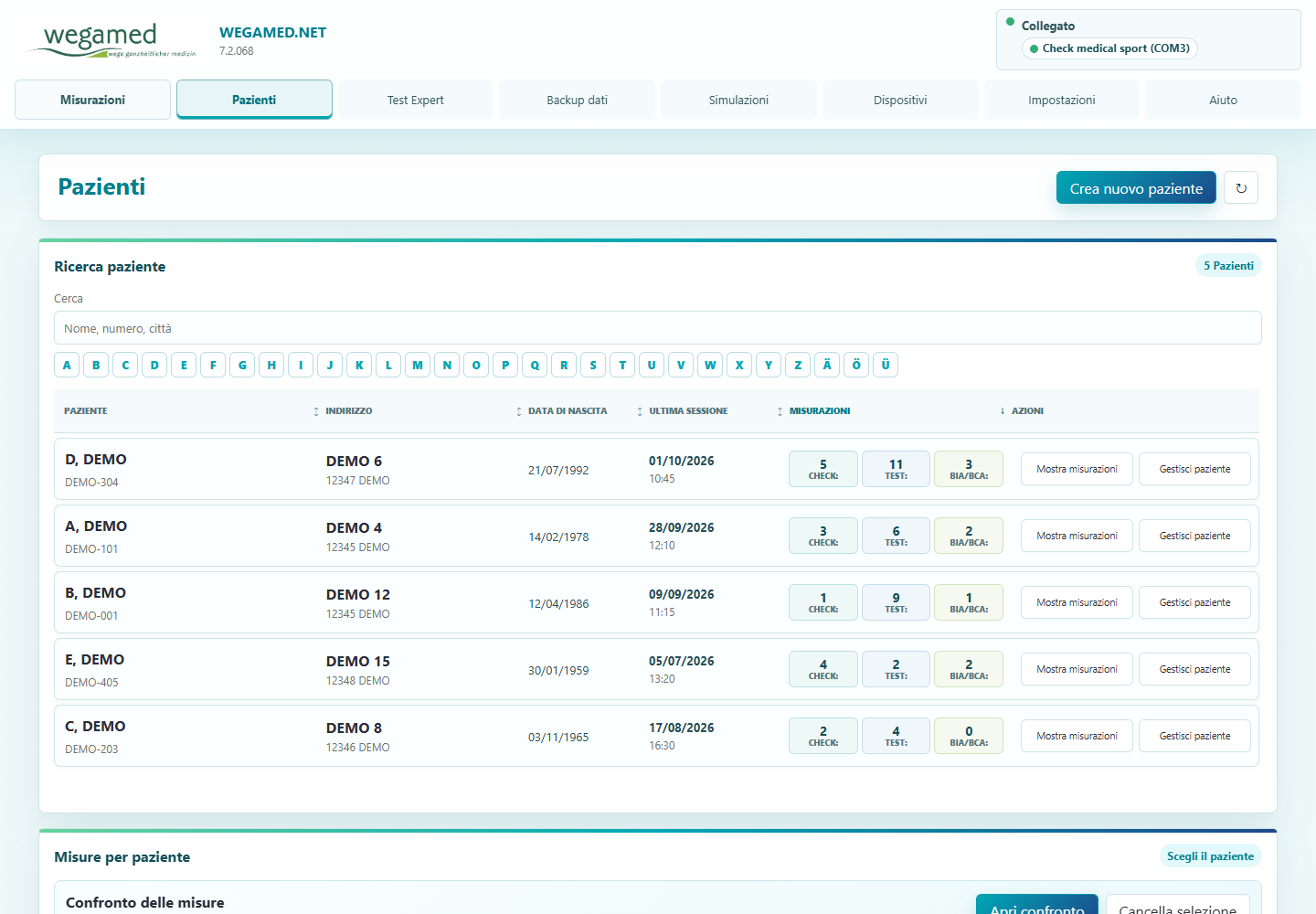Click the 9 TEST badge for B, DEMO
This screenshot has width=1316, height=914.
click(896, 602)
